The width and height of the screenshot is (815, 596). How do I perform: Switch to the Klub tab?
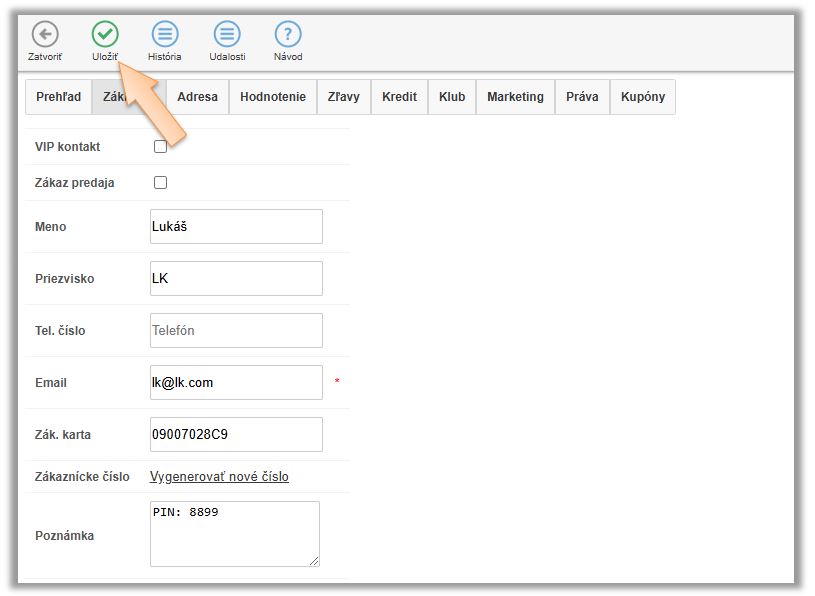(x=452, y=97)
